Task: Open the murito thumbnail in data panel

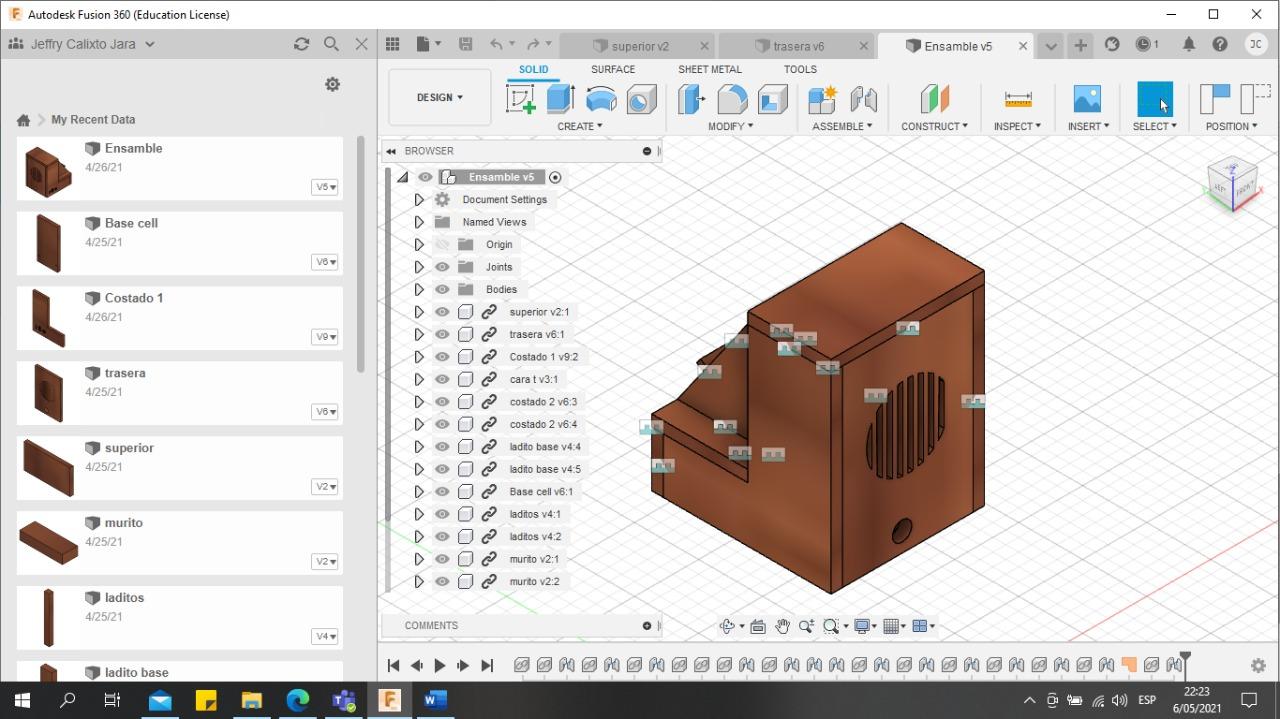Action: pyautogui.click(x=48, y=542)
